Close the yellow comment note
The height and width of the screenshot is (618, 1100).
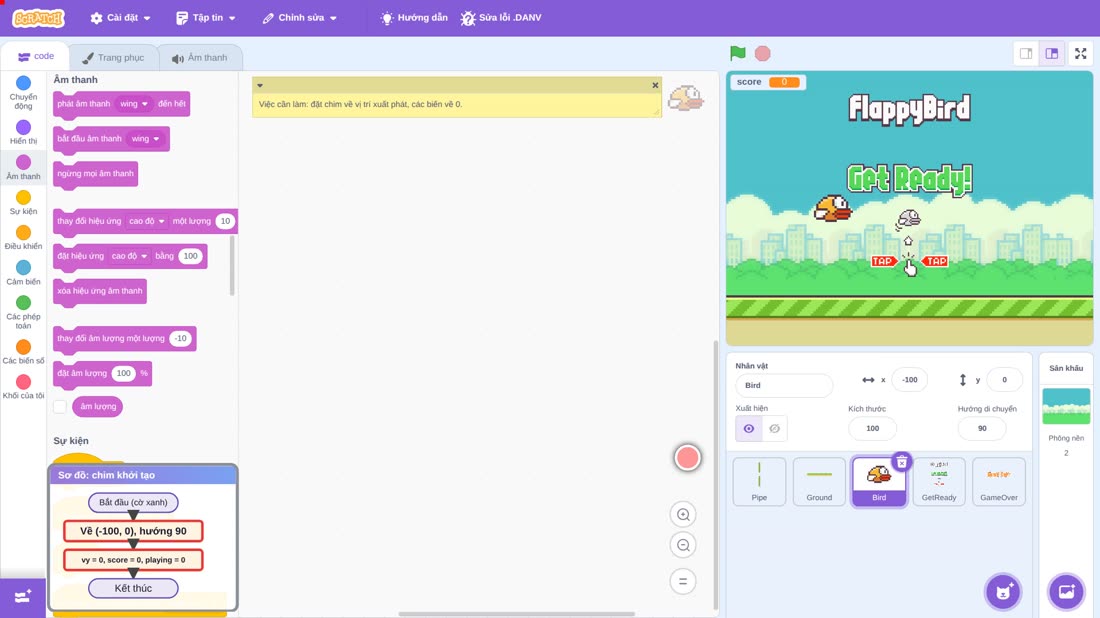click(655, 86)
